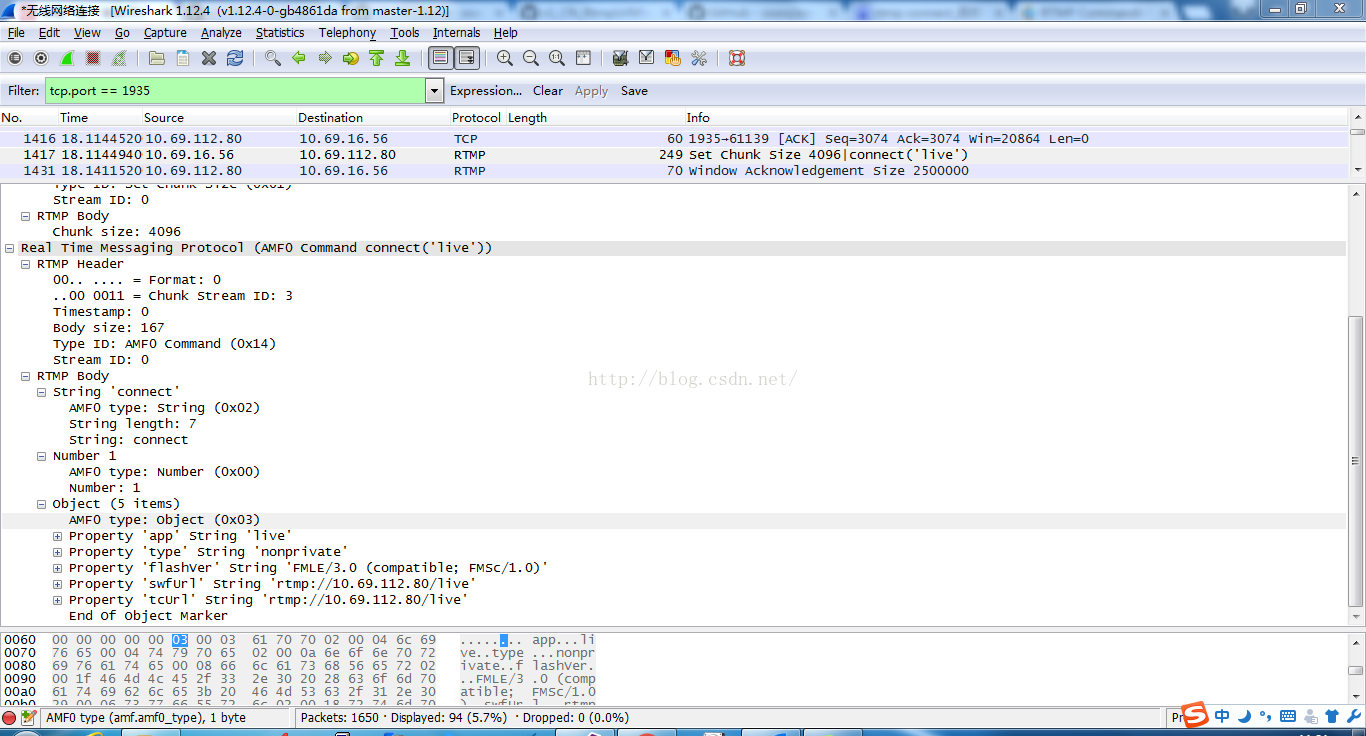Save the current filter
1366x736 pixels.
[x=634, y=91]
